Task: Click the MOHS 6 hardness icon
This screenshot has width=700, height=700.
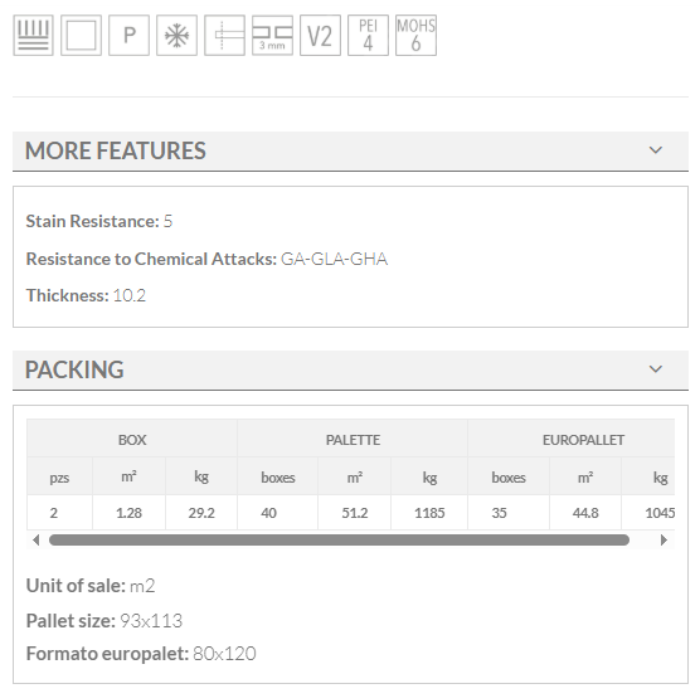Action: tap(416, 37)
